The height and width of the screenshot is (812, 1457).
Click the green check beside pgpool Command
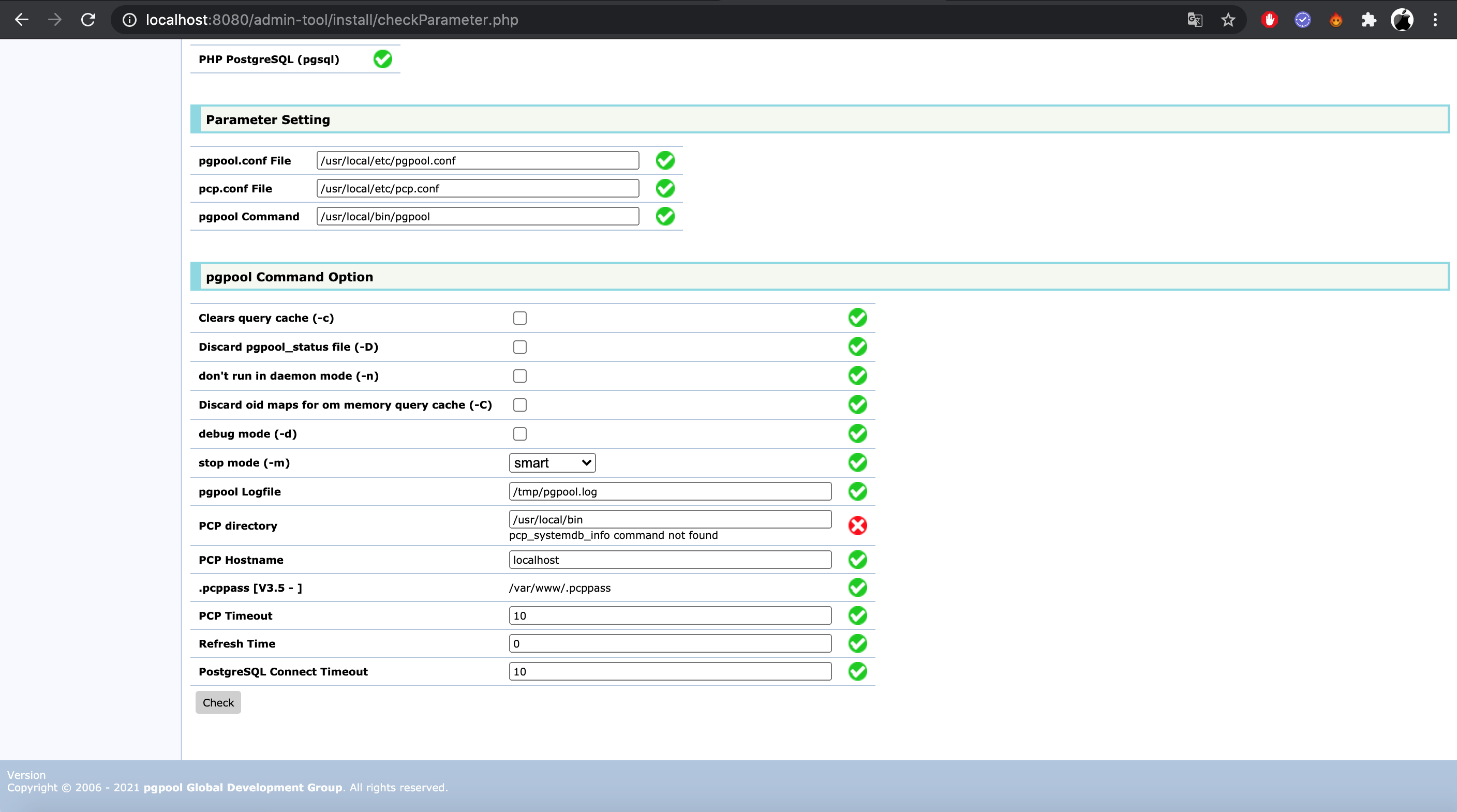[x=664, y=216]
